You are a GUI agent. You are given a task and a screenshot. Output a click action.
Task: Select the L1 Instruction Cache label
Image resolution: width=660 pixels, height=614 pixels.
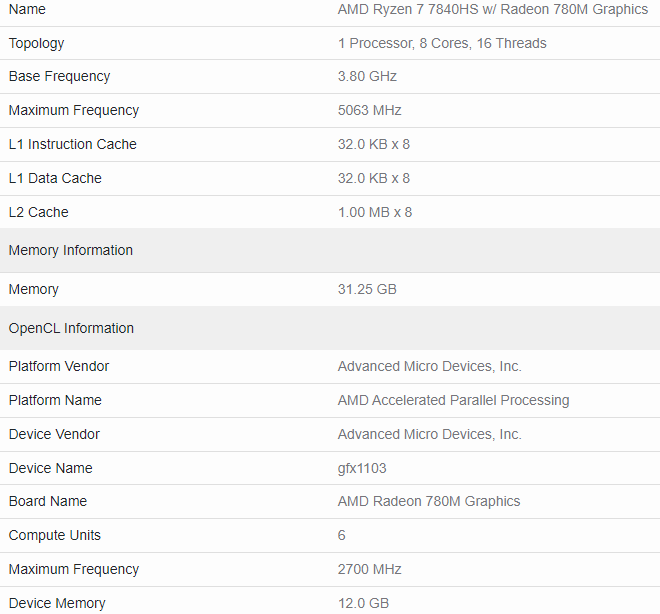[x=72, y=145]
